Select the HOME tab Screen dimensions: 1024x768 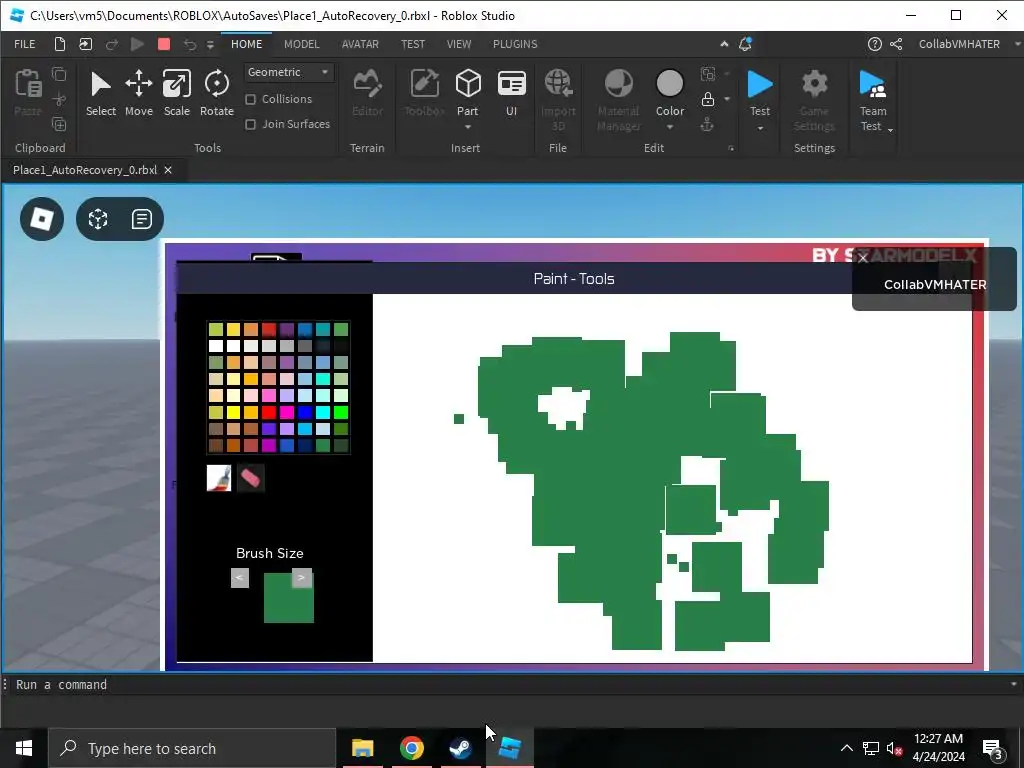coord(246,44)
